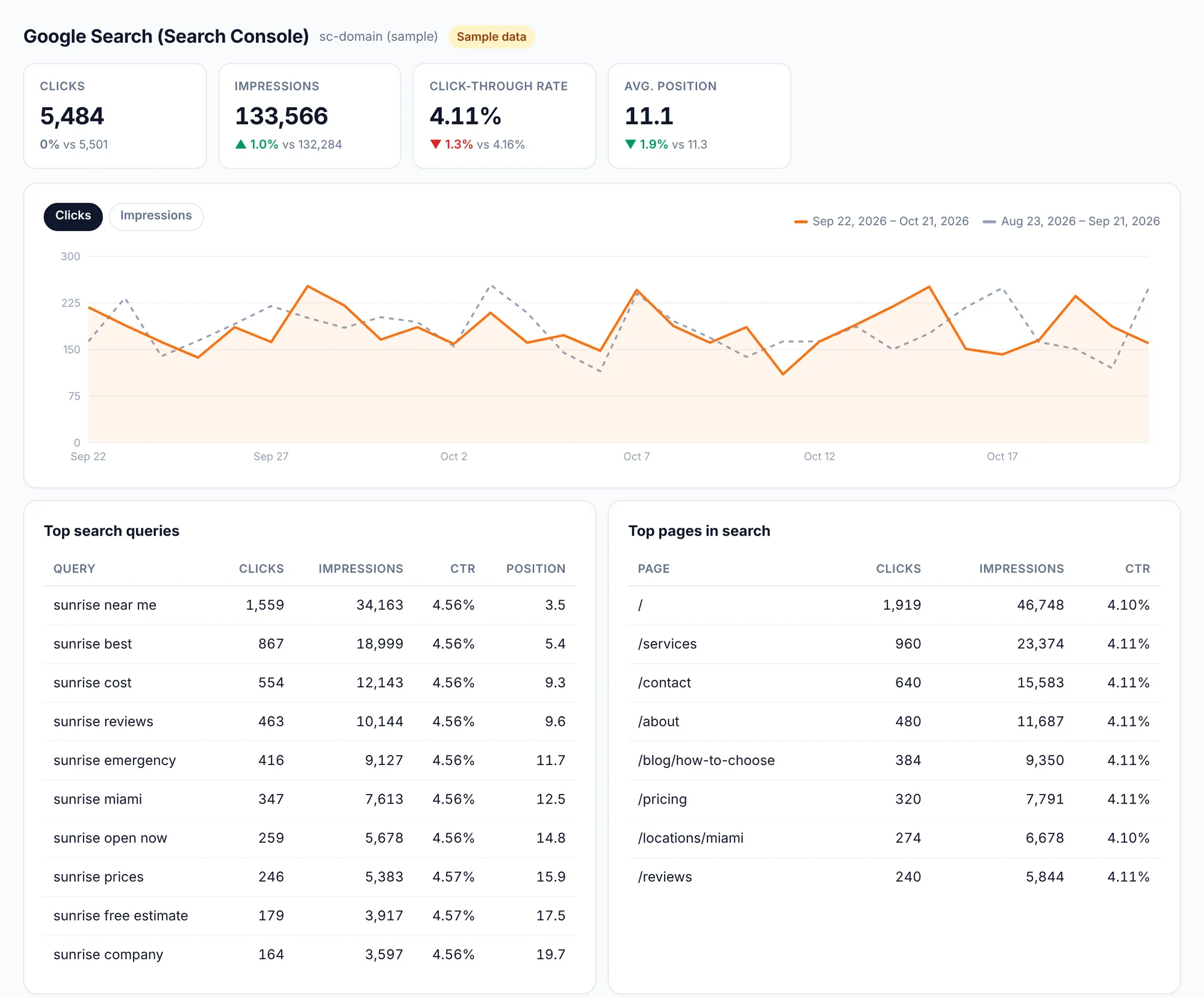Select the Avg. Position summary card
The image size is (1204, 998).
700,116
